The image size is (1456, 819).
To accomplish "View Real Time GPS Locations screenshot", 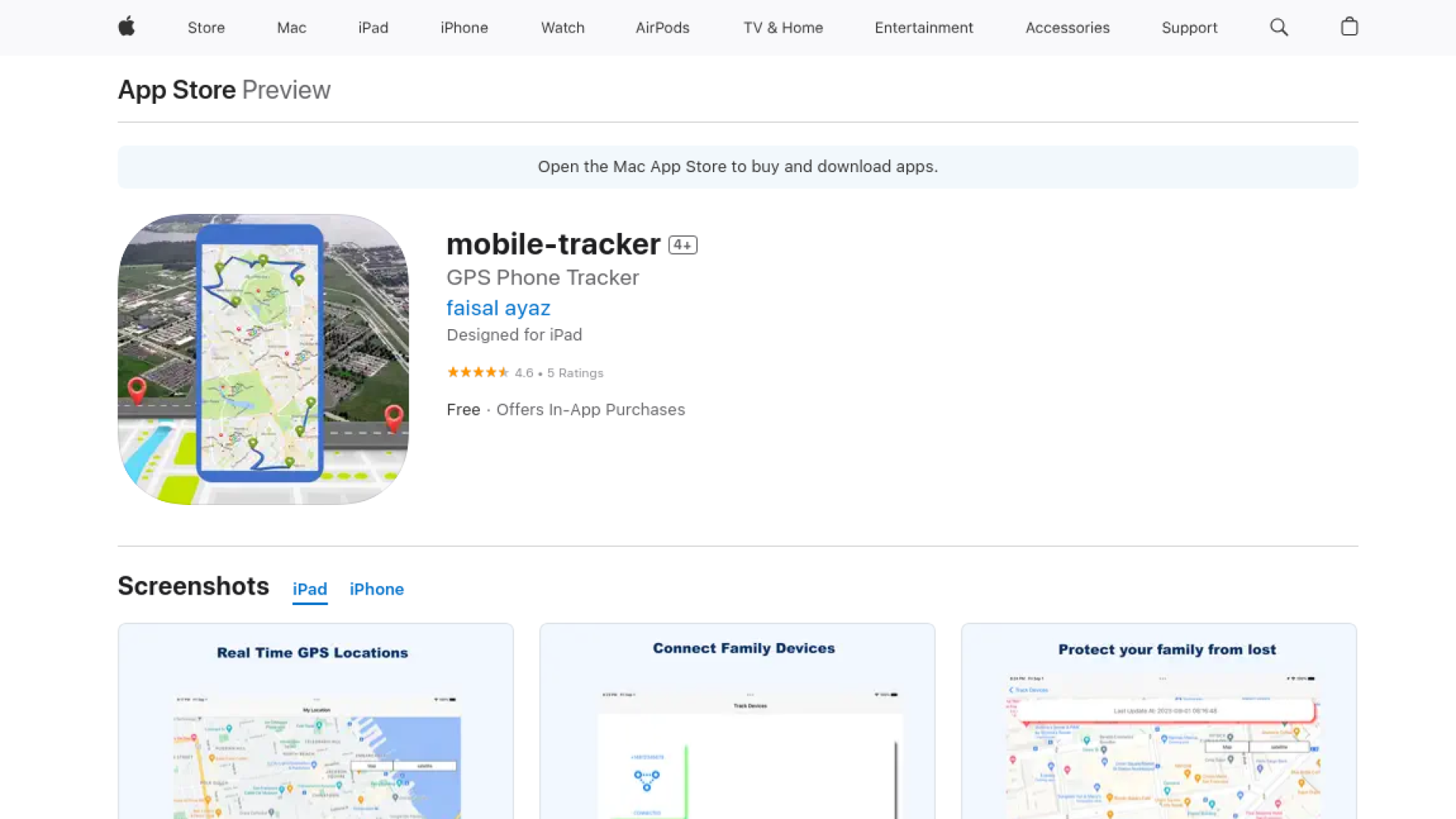I will 315,720.
